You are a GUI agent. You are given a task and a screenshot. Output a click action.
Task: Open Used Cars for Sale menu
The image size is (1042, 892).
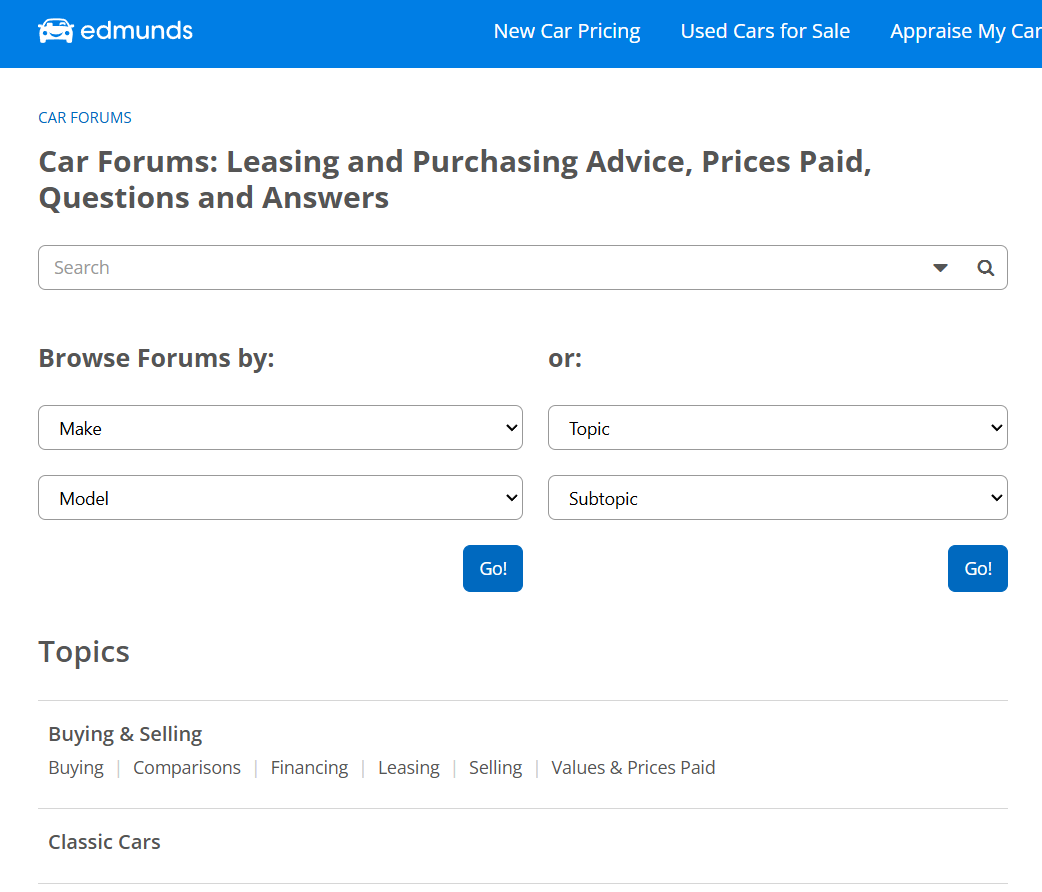tap(765, 31)
